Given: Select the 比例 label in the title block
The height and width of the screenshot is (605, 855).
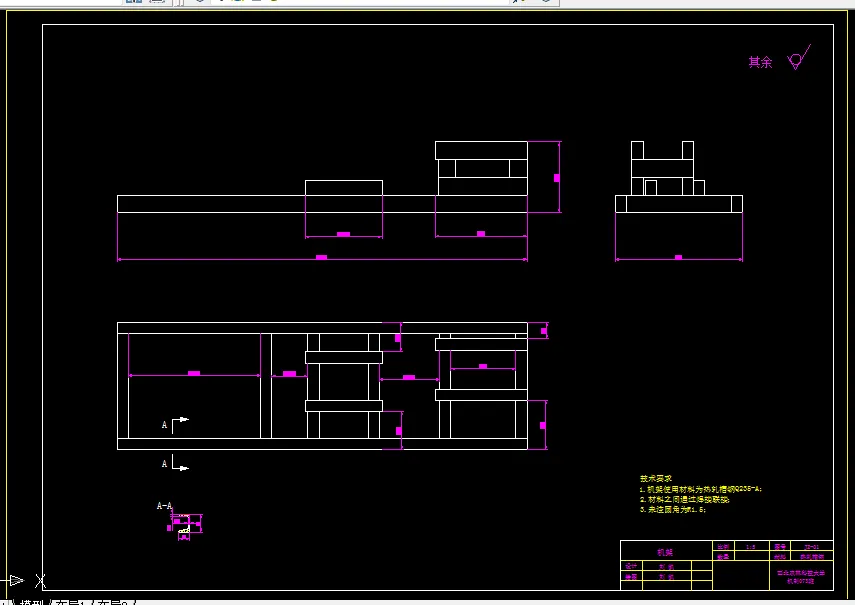Looking at the screenshot, I should click(723, 546).
